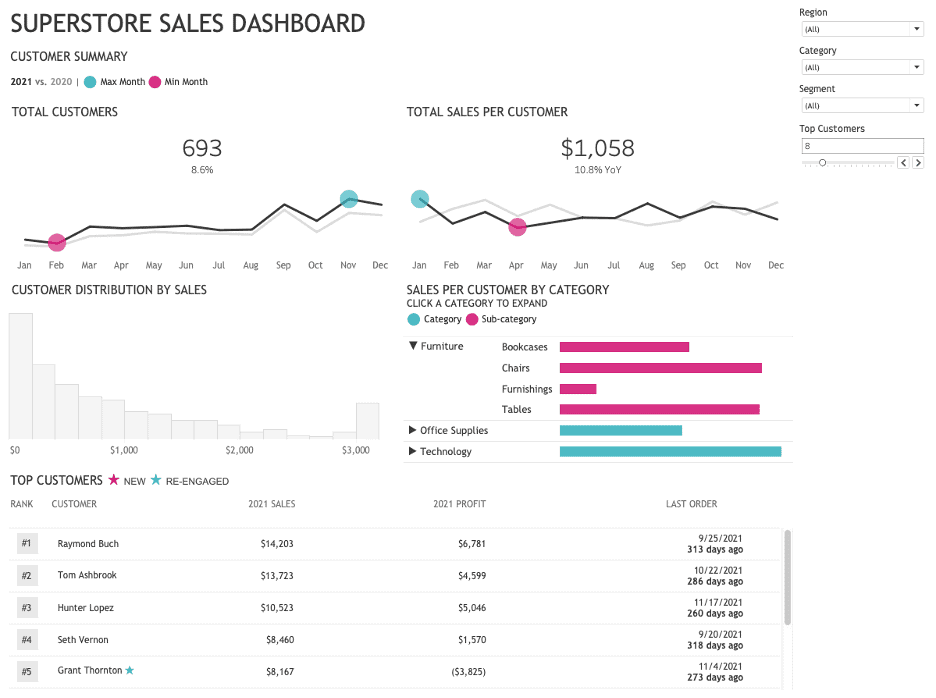The height and width of the screenshot is (698, 936).
Task: Click the teal RE-ENGAGED star legend icon
Action: click(155, 480)
